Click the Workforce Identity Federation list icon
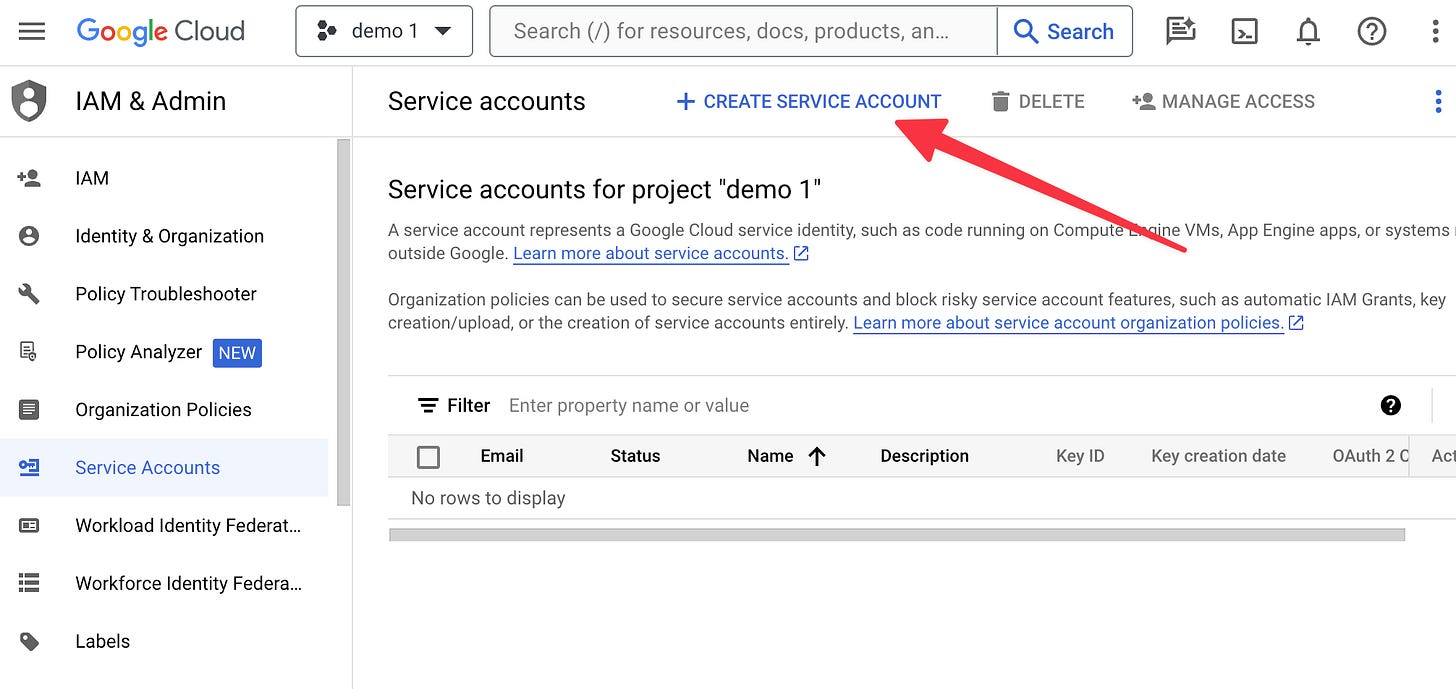This screenshot has height=689, width=1456. (x=29, y=583)
